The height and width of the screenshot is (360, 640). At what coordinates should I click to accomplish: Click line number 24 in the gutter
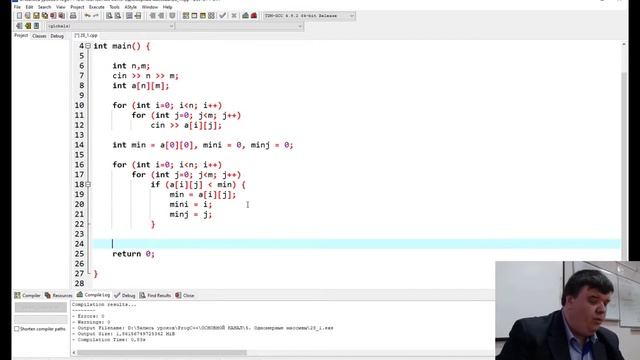point(79,244)
